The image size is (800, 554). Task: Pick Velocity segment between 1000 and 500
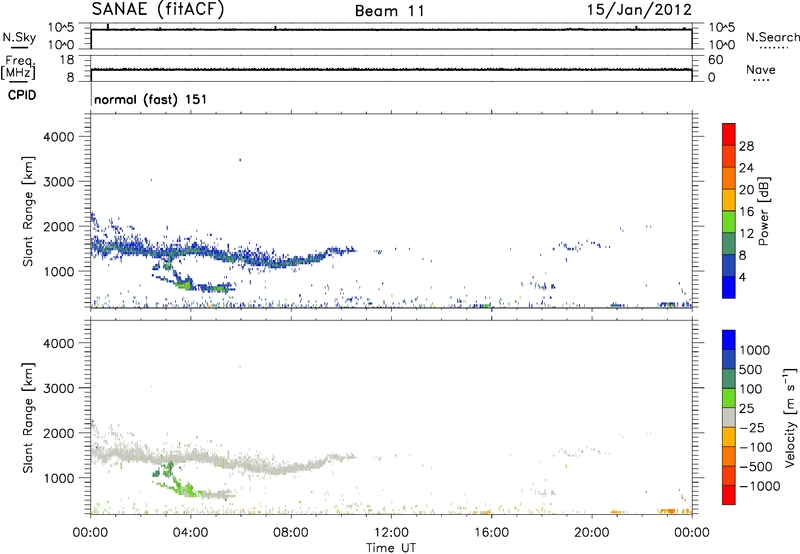click(729, 359)
